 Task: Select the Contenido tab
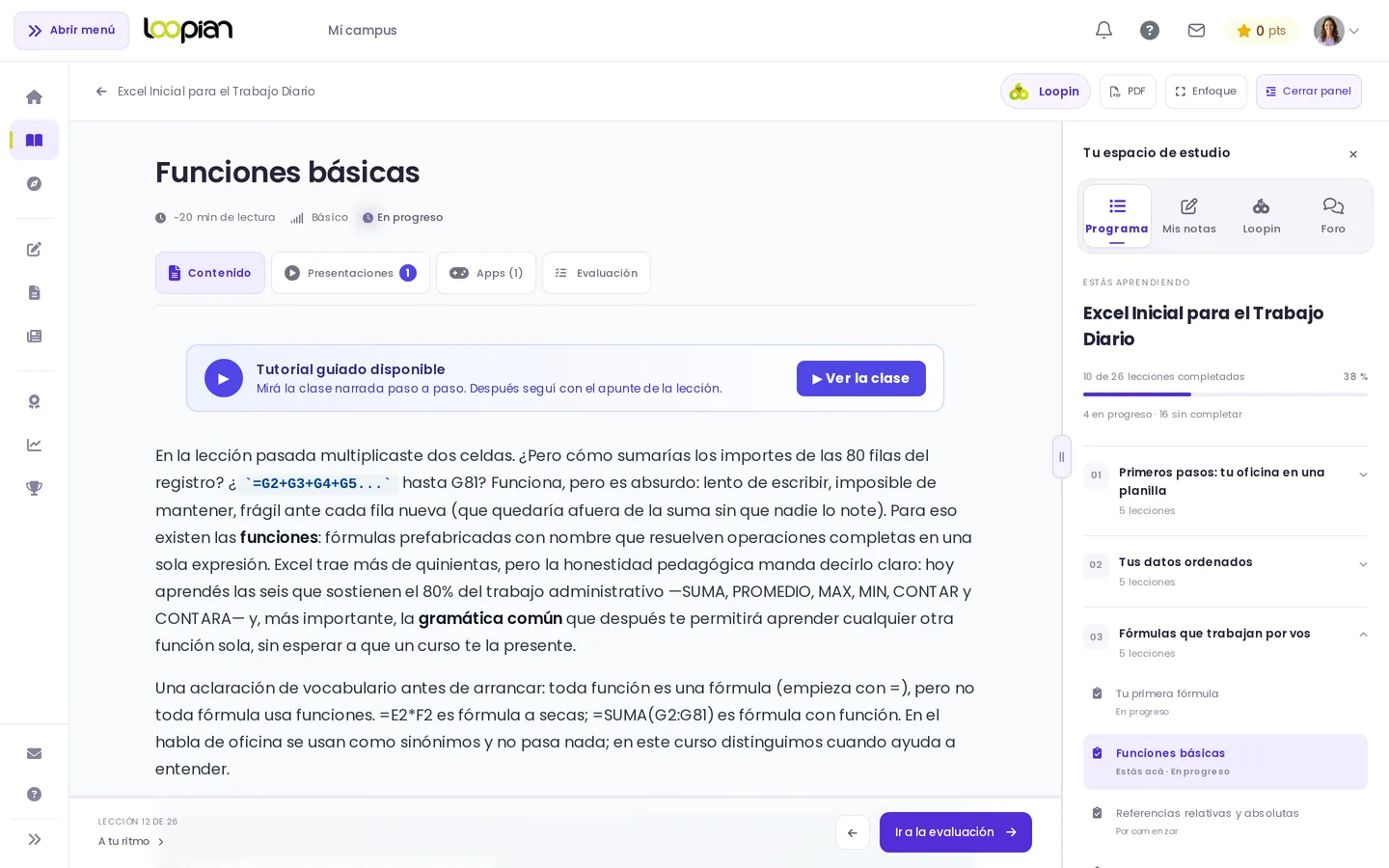pyautogui.click(x=209, y=273)
